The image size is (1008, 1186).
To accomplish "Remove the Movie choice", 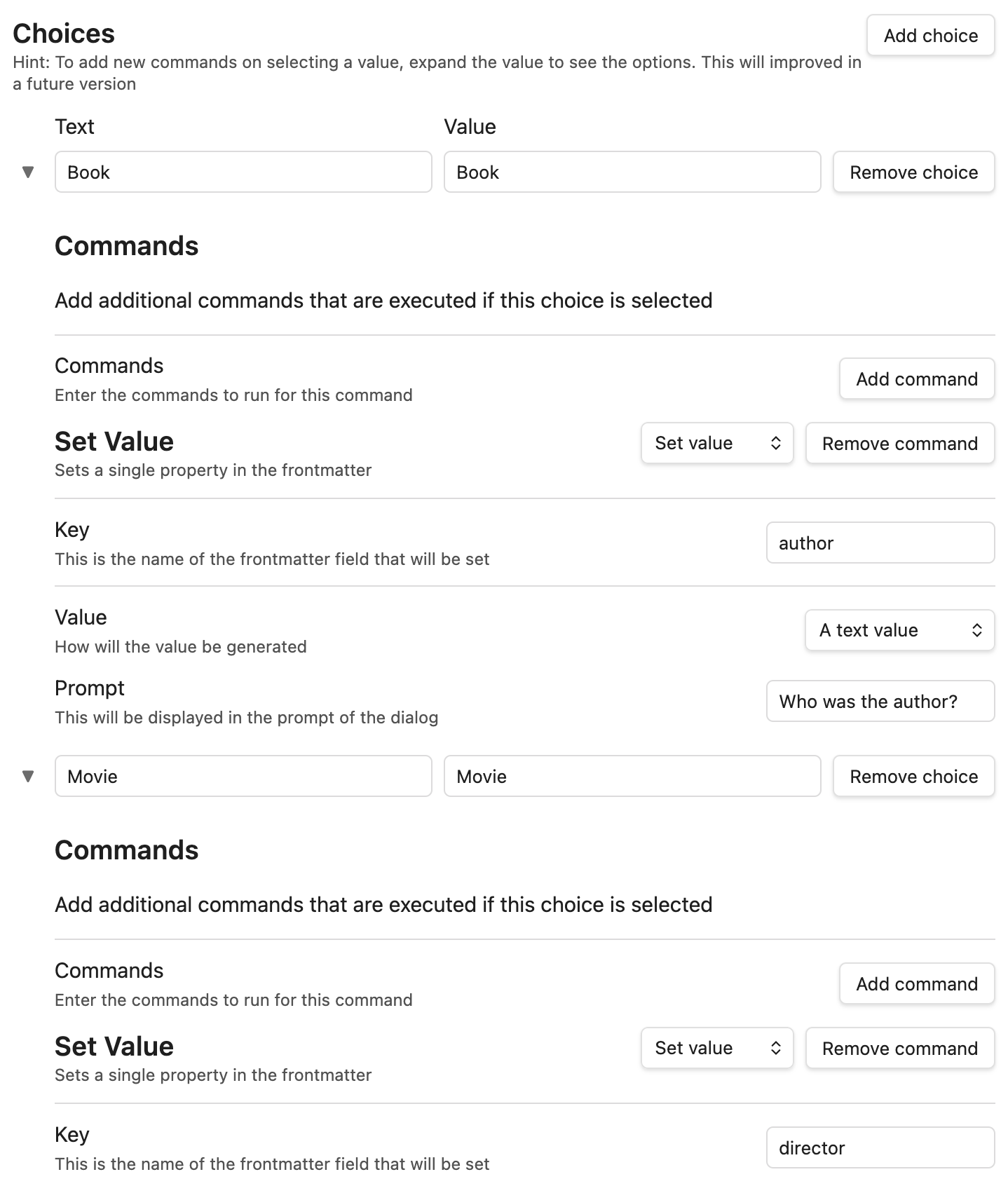I will pos(914,776).
